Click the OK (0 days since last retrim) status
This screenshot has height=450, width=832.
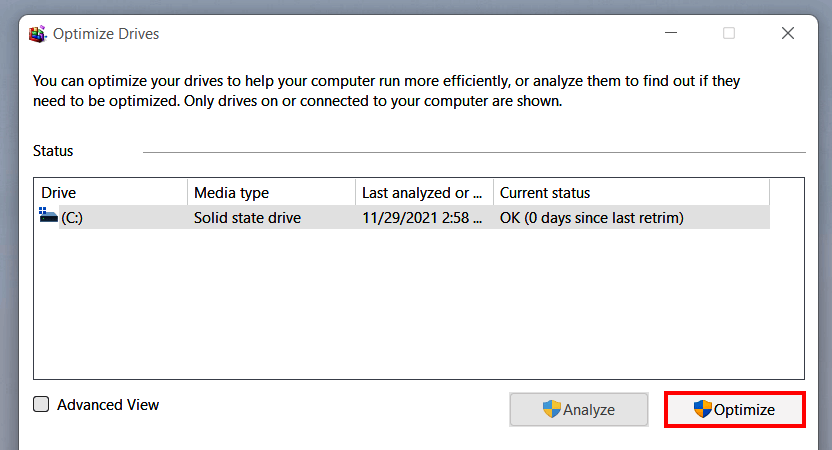coord(591,217)
